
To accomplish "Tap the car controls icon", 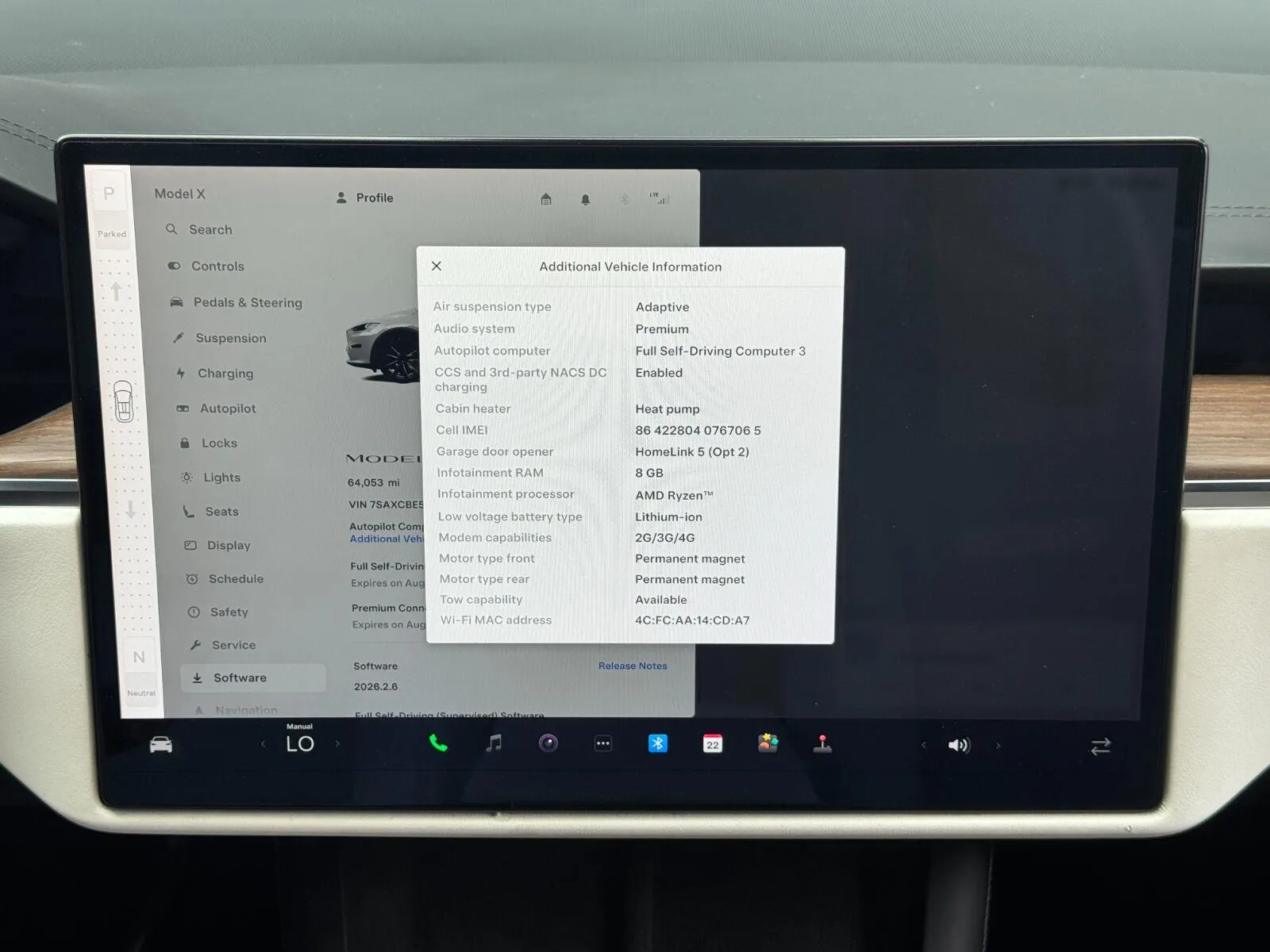I will [161, 745].
